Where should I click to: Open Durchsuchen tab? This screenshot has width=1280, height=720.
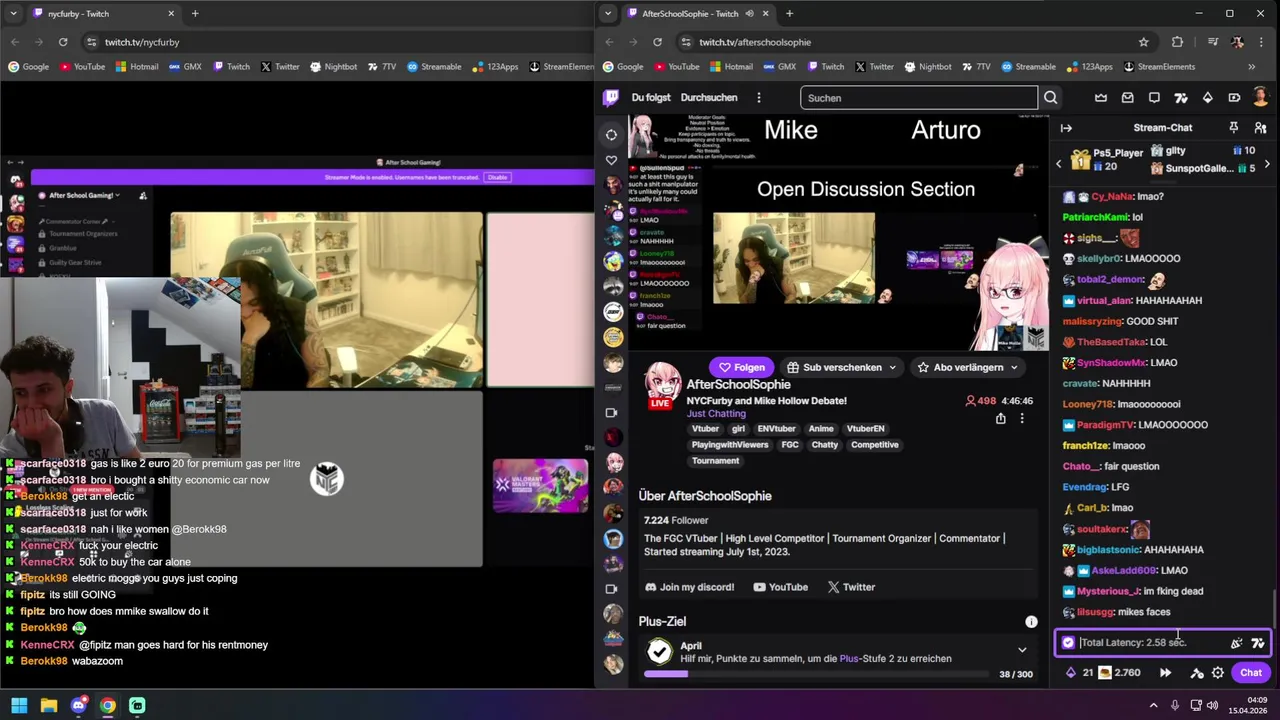pos(709,98)
